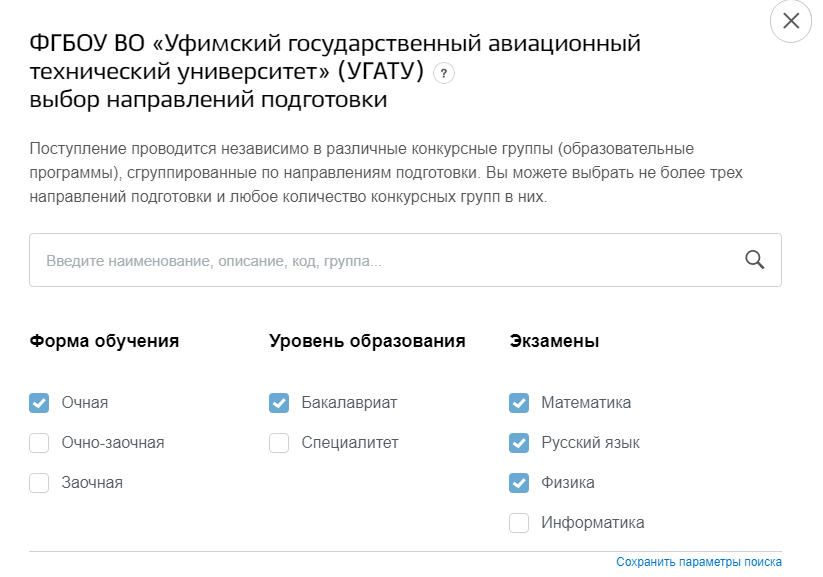Open the help question mark next to УГАТУ
823x577 pixels.
pyautogui.click(x=444, y=74)
